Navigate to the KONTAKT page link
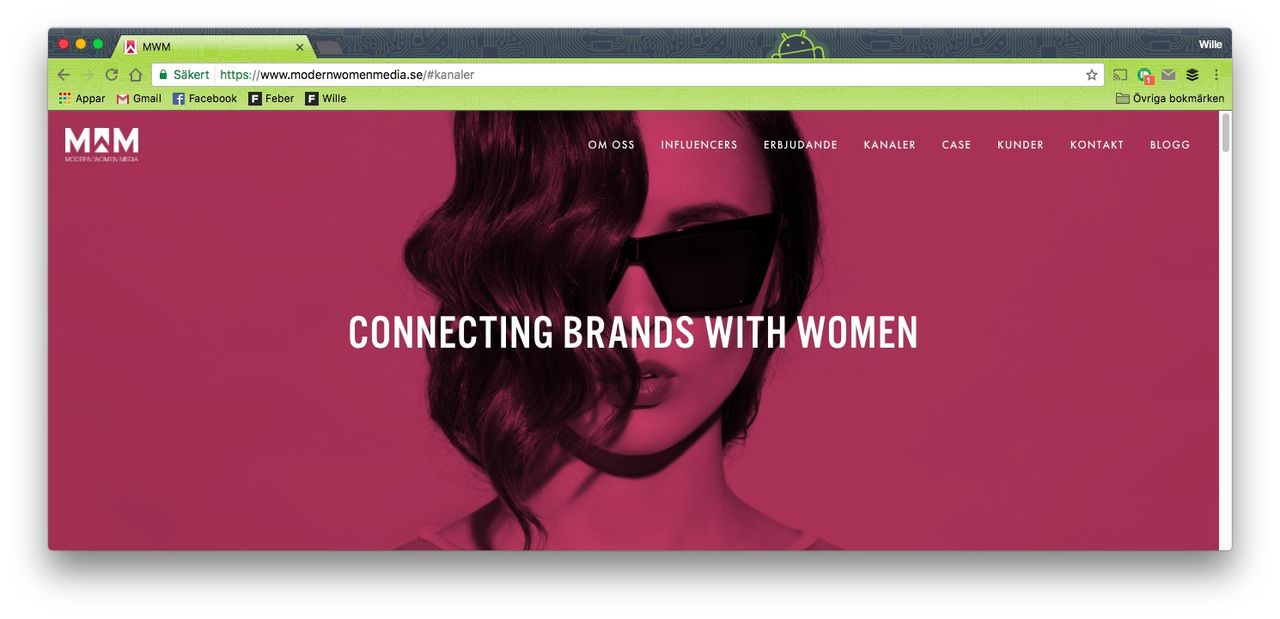The height and width of the screenshot is (619, 1280). 1097,145
